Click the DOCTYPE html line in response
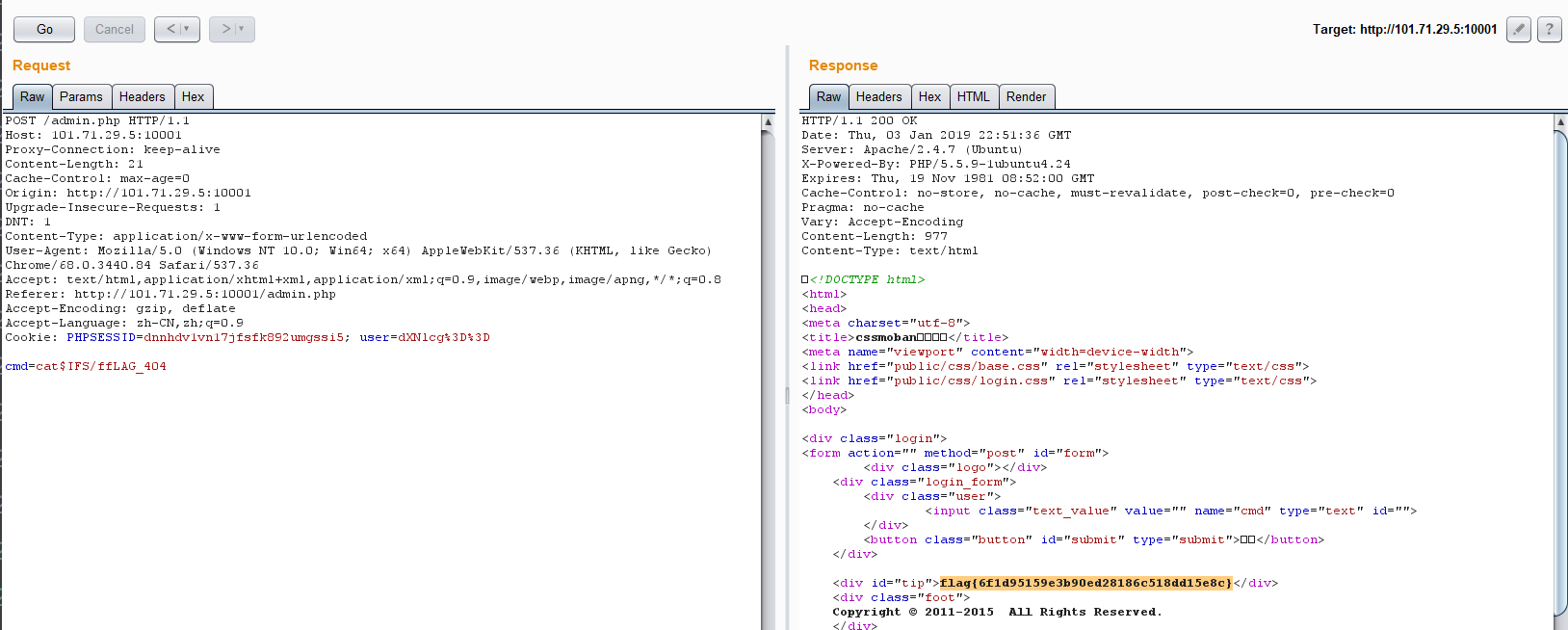This screenshot has height=630, width=1568. [863, 279]
